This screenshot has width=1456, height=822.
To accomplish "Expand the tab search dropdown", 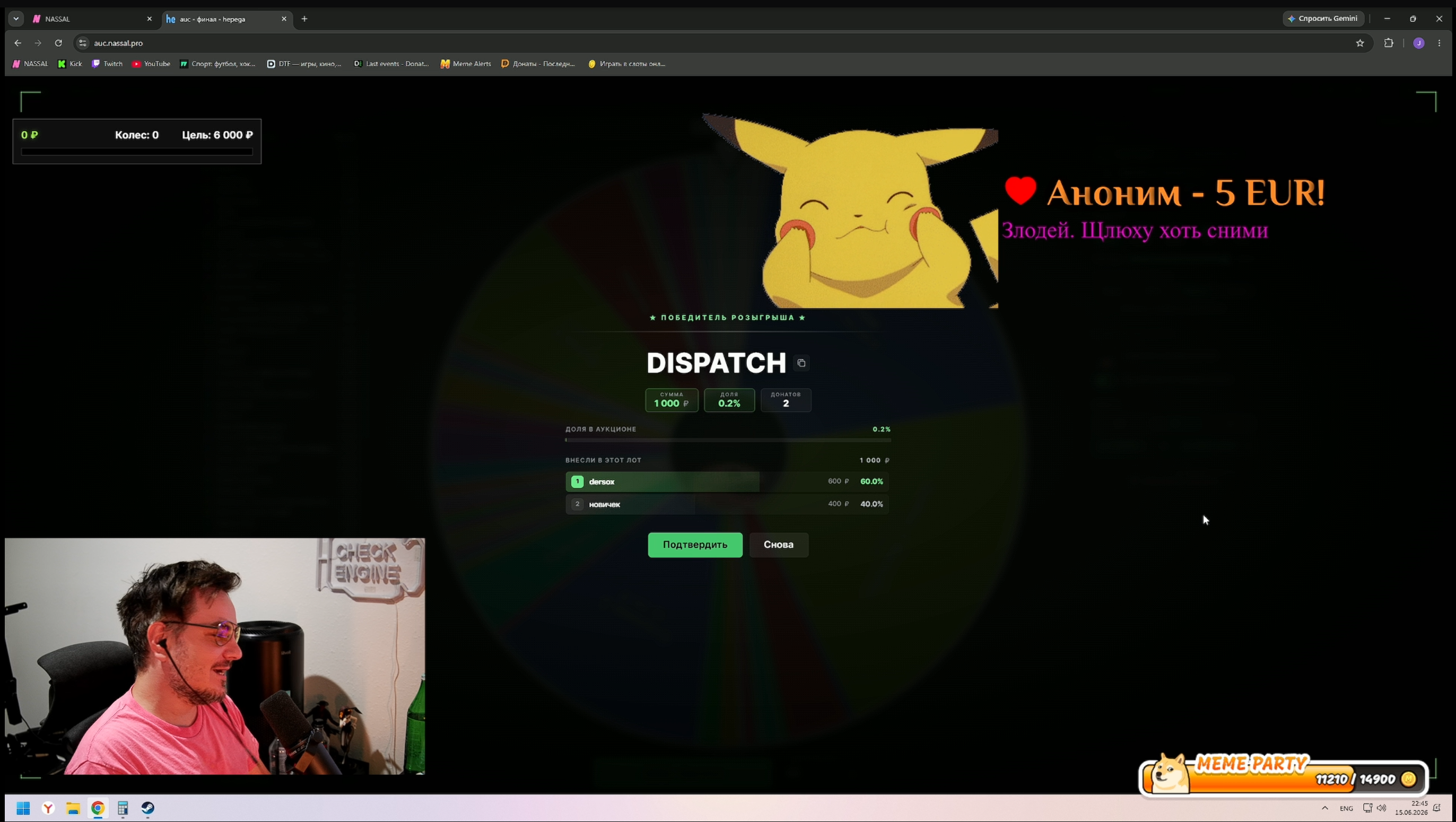I will [16, 19].
